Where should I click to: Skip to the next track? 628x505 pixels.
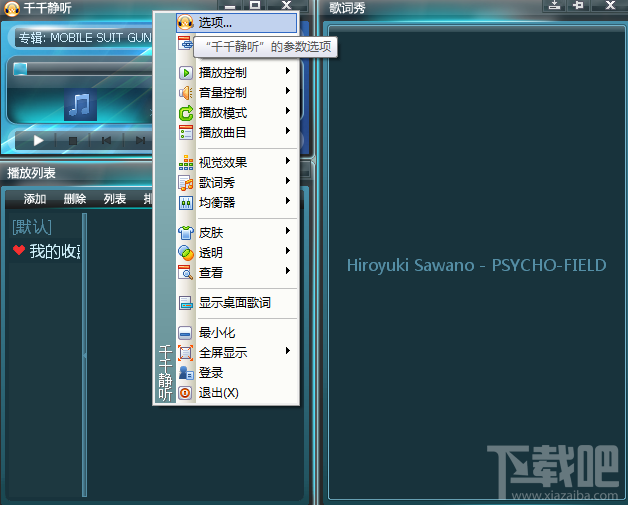pos(140,141)
